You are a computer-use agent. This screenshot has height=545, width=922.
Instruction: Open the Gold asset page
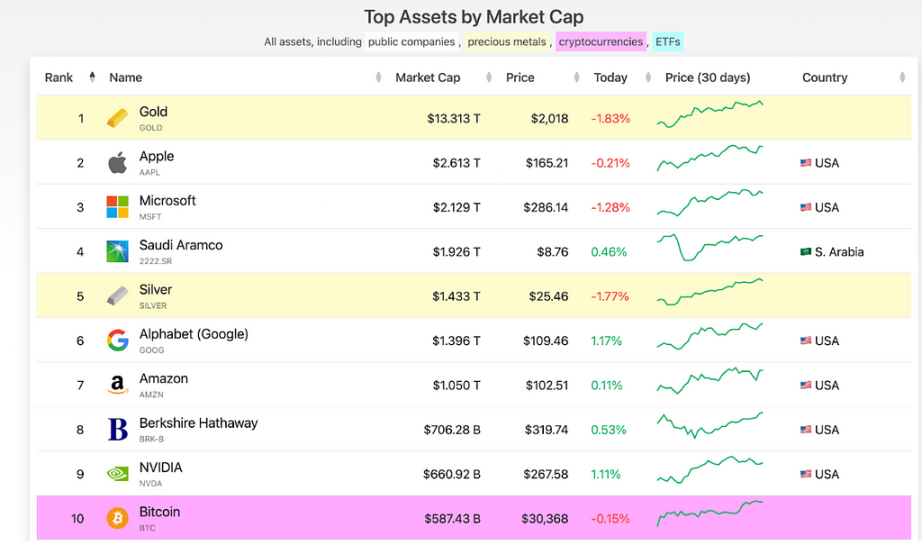(x=153, y=112)
